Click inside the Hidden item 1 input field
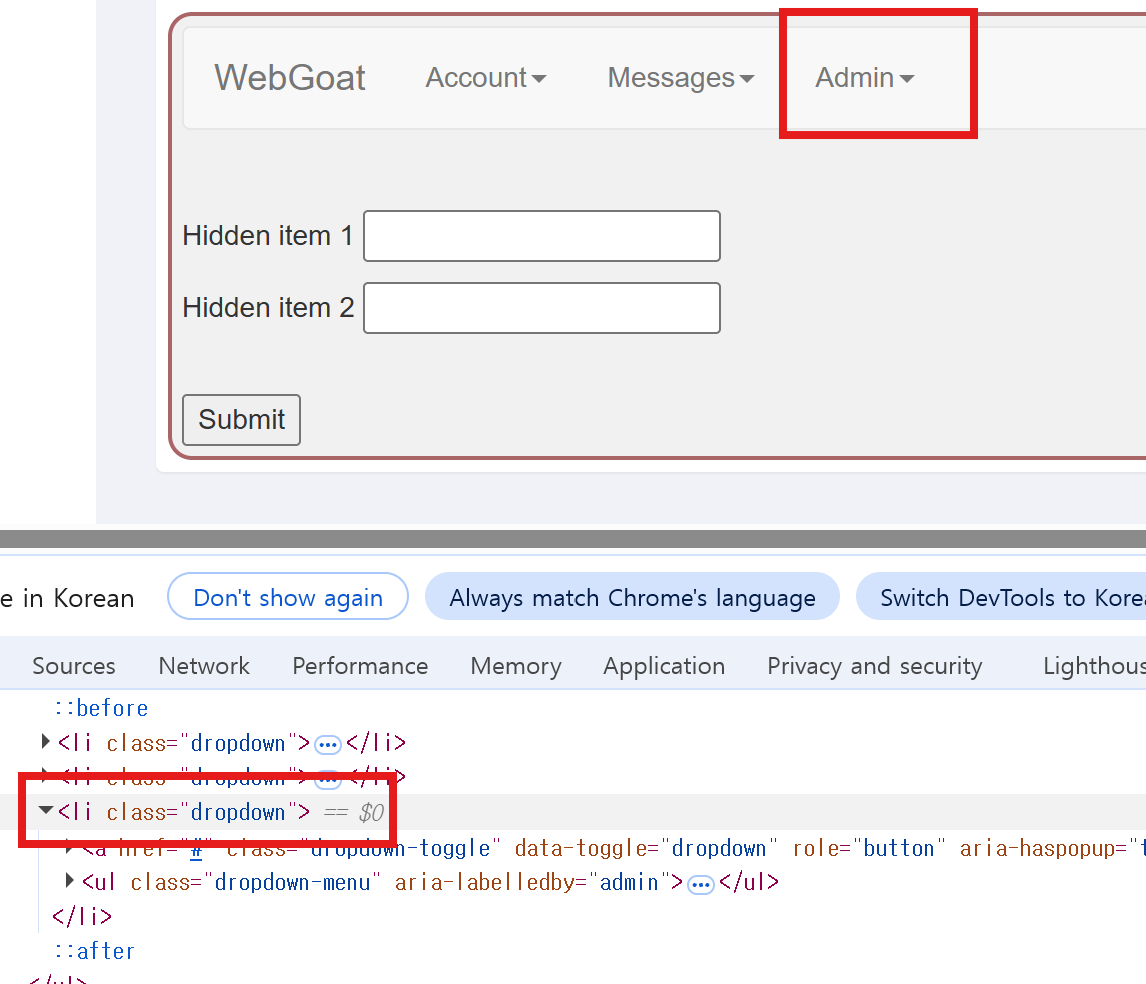This screenshot has height=984, width=1146. [541, 236]
